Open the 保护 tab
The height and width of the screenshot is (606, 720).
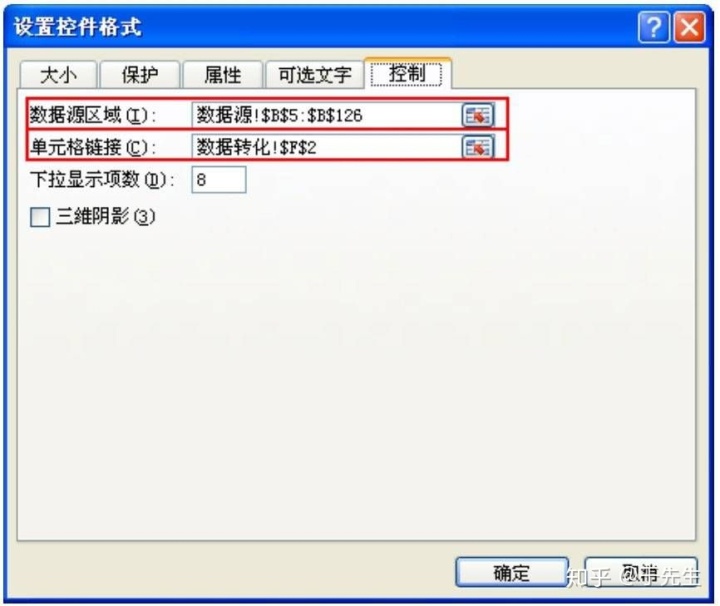point(140,74)
